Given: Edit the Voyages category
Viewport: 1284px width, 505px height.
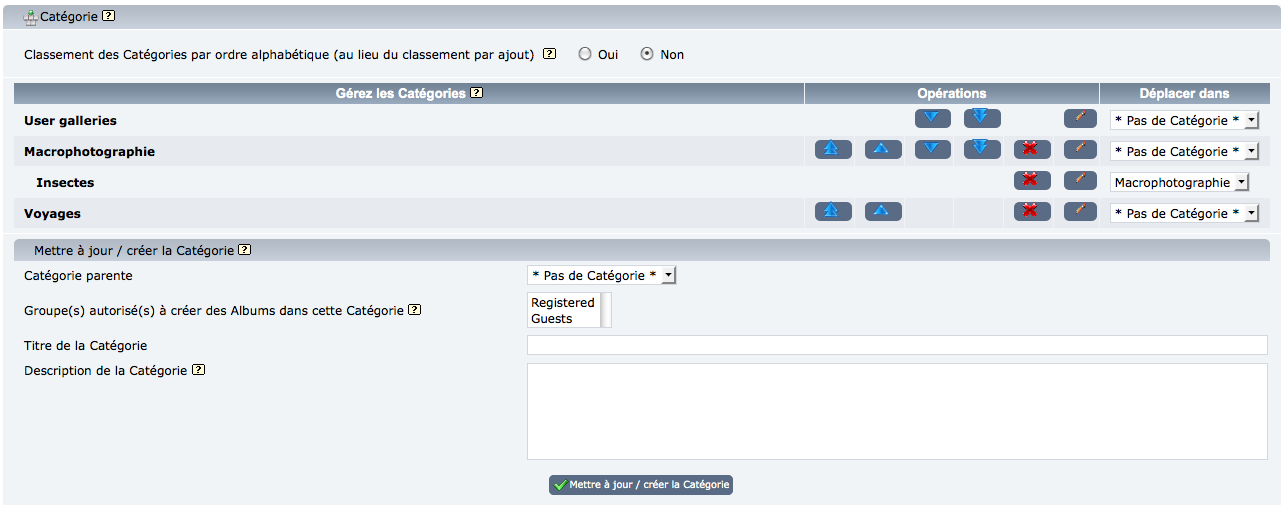Looking at the screenshot, I should click(x=1080, y=212).
